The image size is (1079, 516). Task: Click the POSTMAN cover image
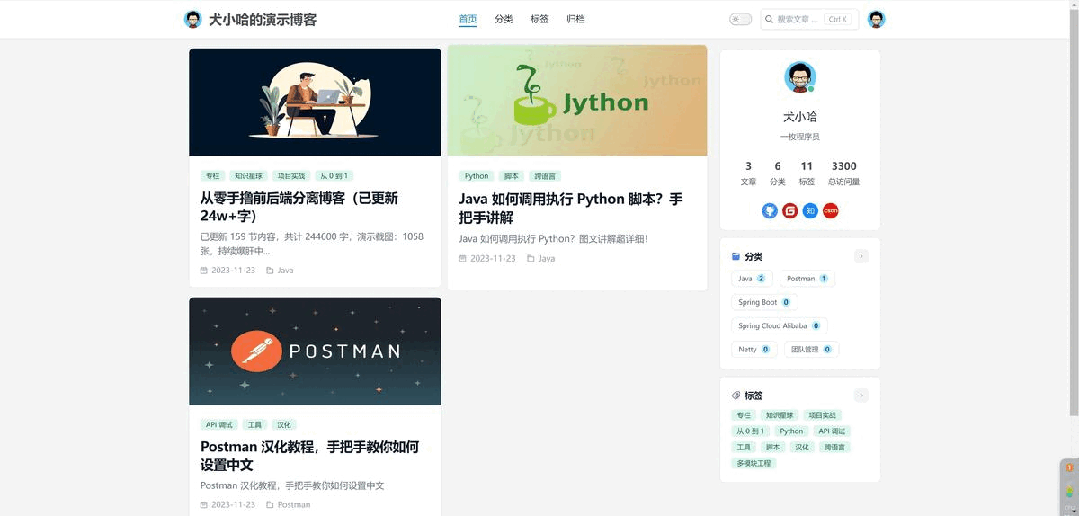coord(315,351)
